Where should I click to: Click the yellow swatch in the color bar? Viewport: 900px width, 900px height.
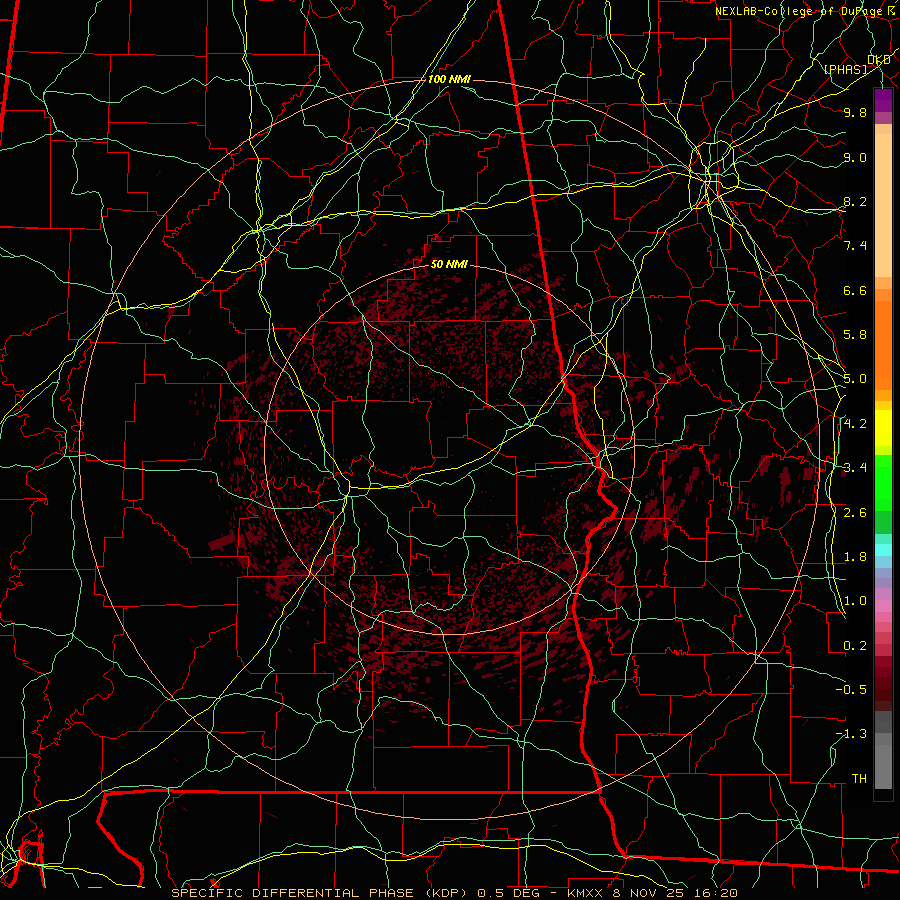(883, 428)
